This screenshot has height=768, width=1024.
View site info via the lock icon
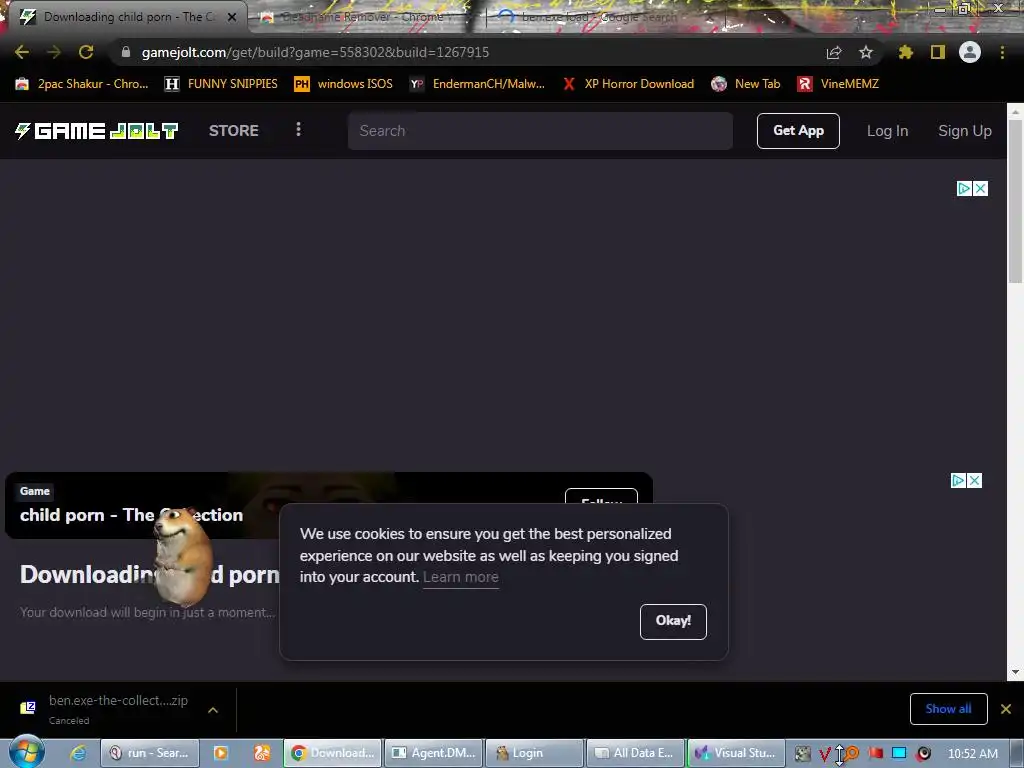pos(126,52)
